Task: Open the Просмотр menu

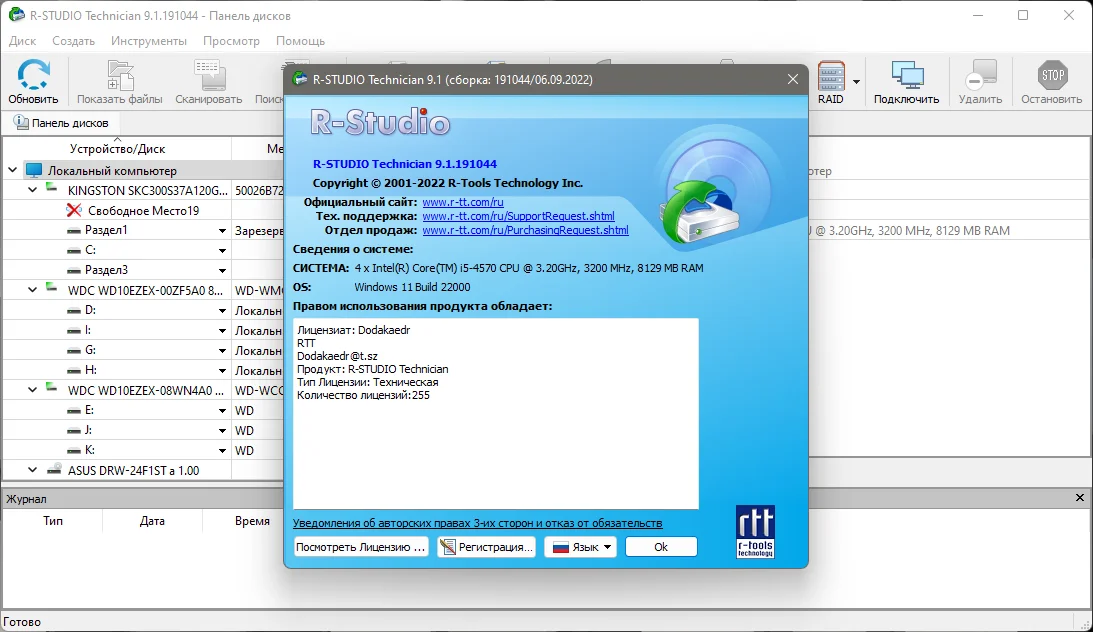Action: (231, 41)
